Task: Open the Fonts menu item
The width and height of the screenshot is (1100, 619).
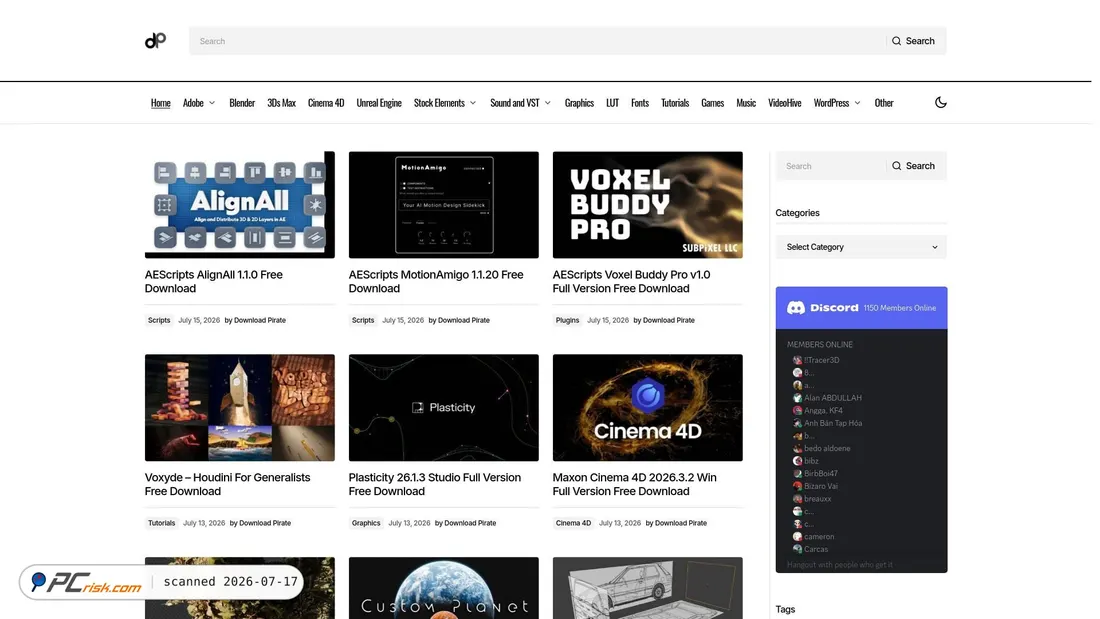Action: coord(640,103)
